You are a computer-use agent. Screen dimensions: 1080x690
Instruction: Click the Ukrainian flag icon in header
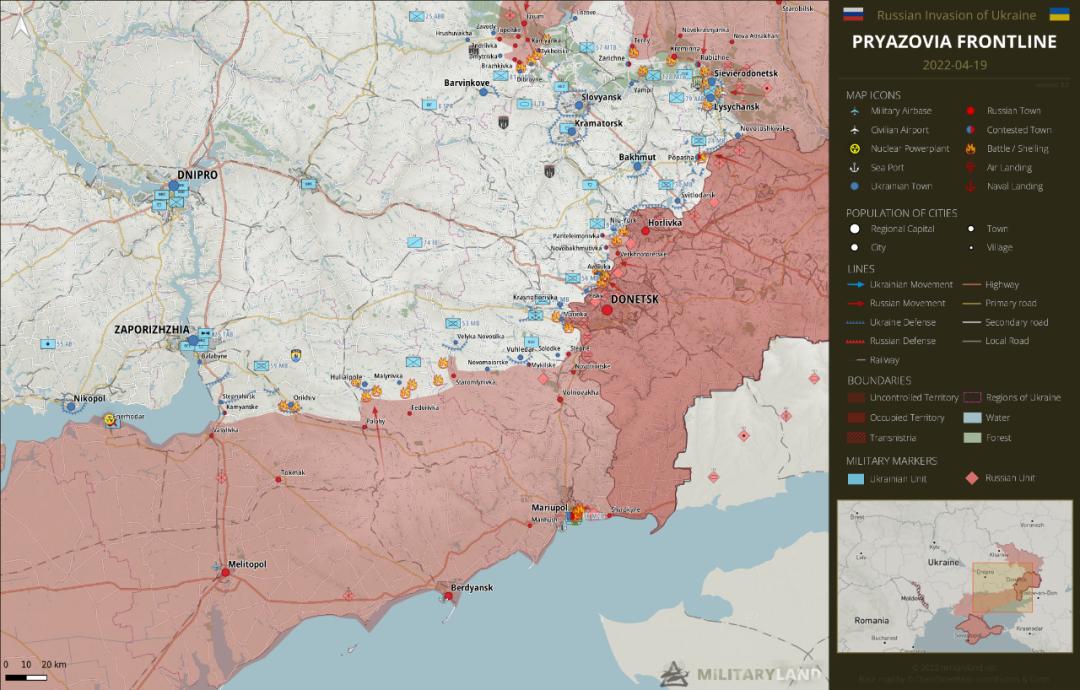coord(1058,15)
